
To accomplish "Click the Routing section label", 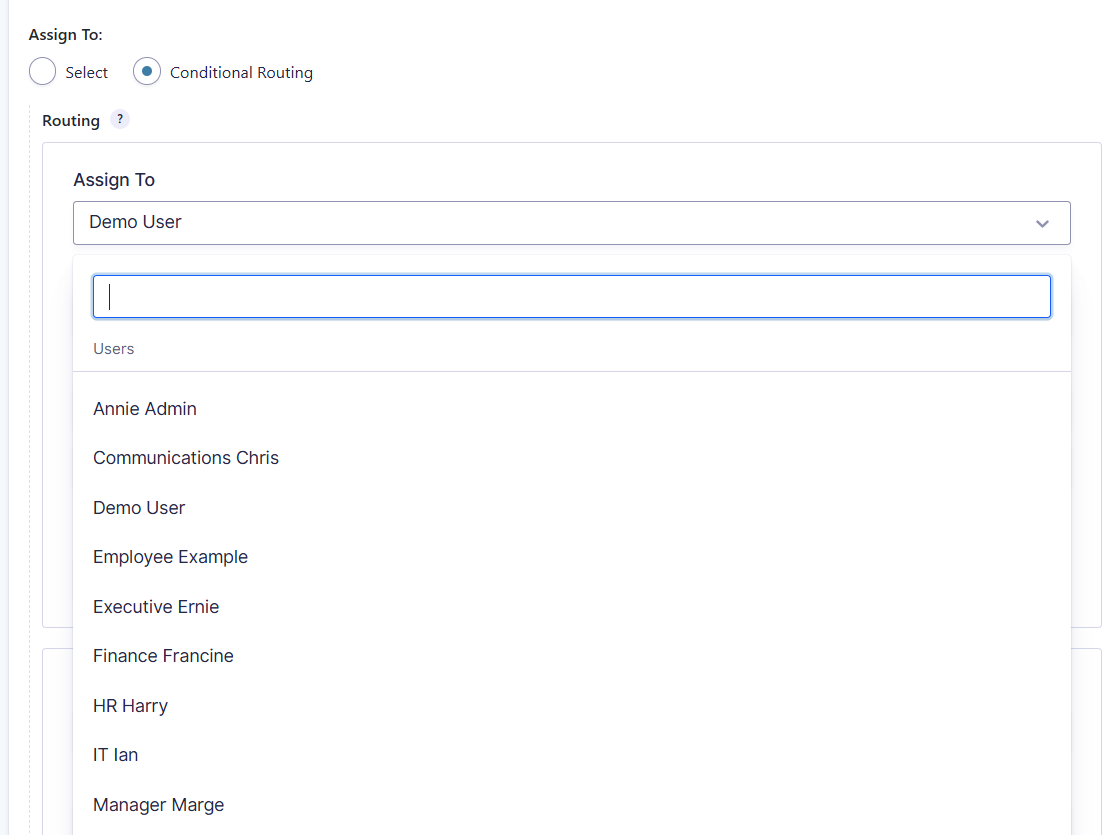I will pos(71,121).
